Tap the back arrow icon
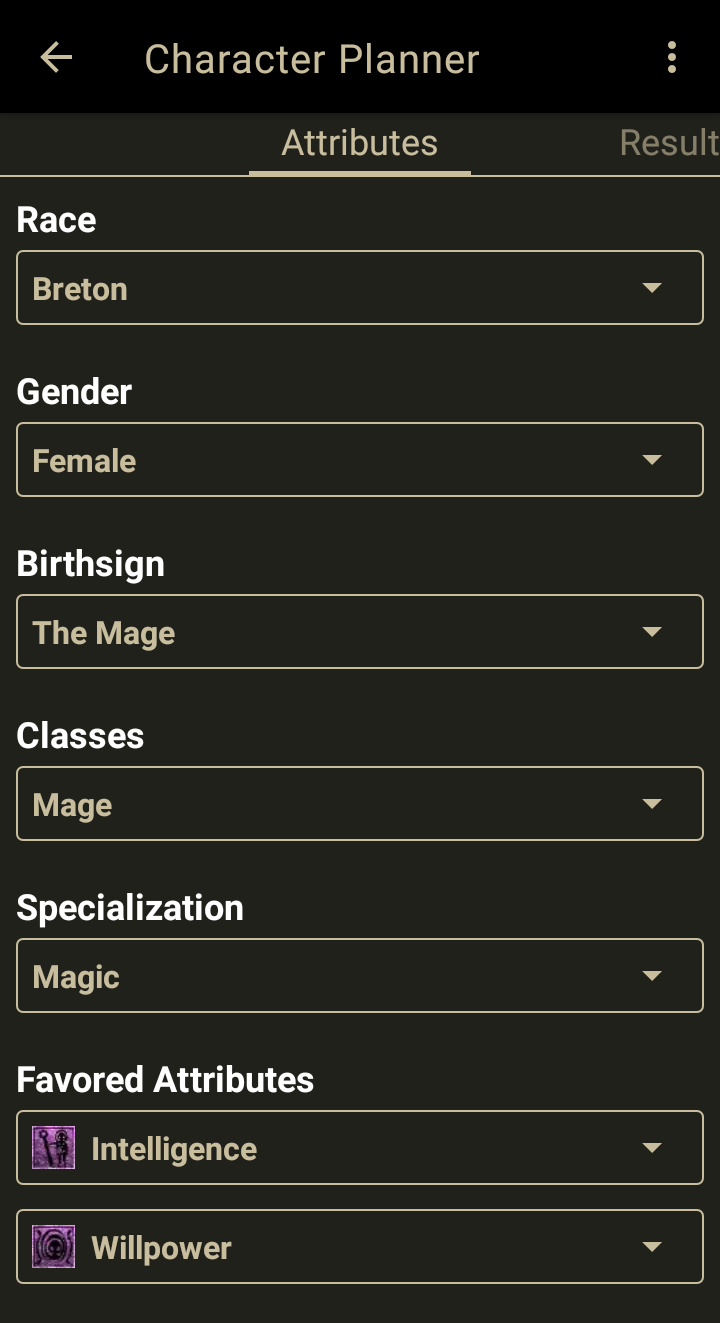The height and width of the screenshot is (1323, 720). tap(56, 58)
